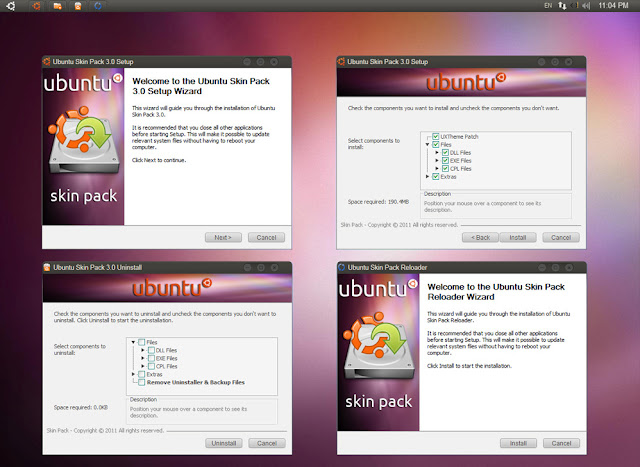Check the Files checkbox in the Uninstall window
This screenshot has width=640, height=467.
coord(142,342)
